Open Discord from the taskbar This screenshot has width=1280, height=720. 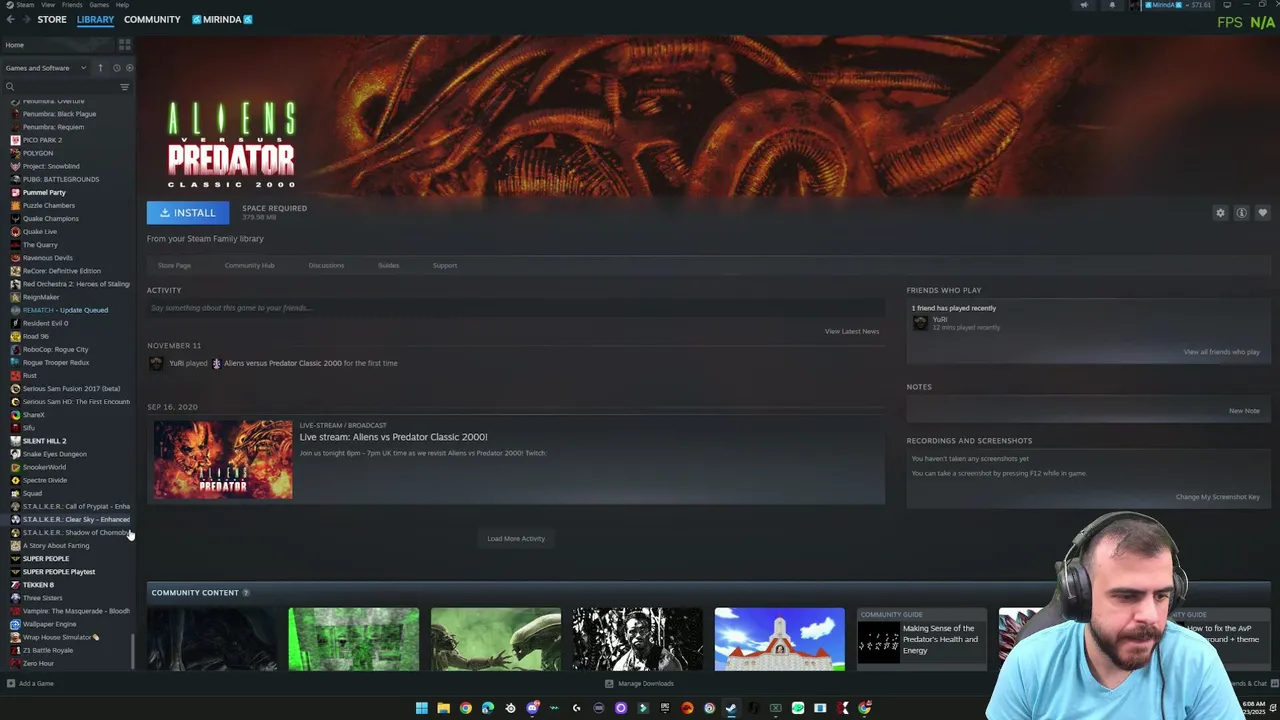pyautogui.click(x=532, y=708)
